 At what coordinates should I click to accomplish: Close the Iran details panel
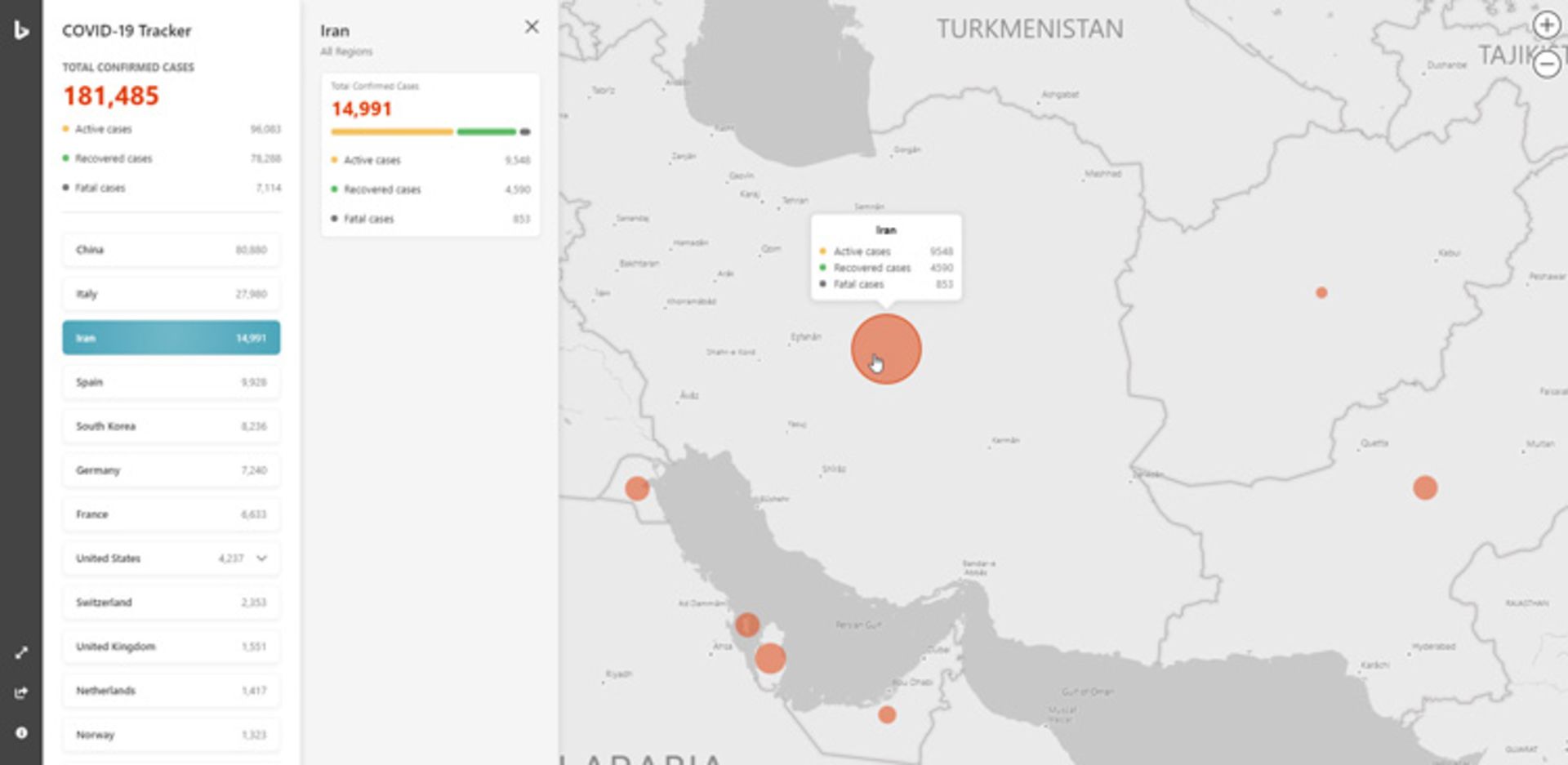tap(532, 27)
